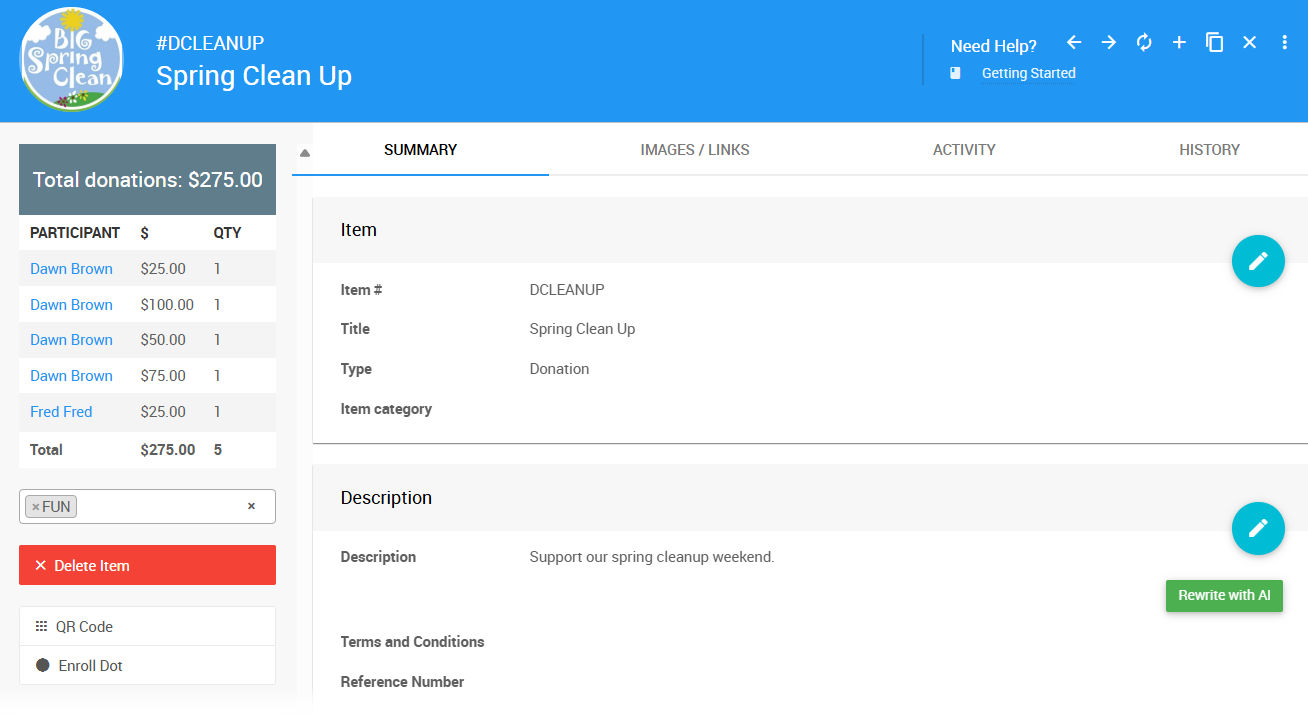The height and width of the screenshot is (717, 1308).
Task: Close the item panel with X icon
Action: pos(1249,42)
